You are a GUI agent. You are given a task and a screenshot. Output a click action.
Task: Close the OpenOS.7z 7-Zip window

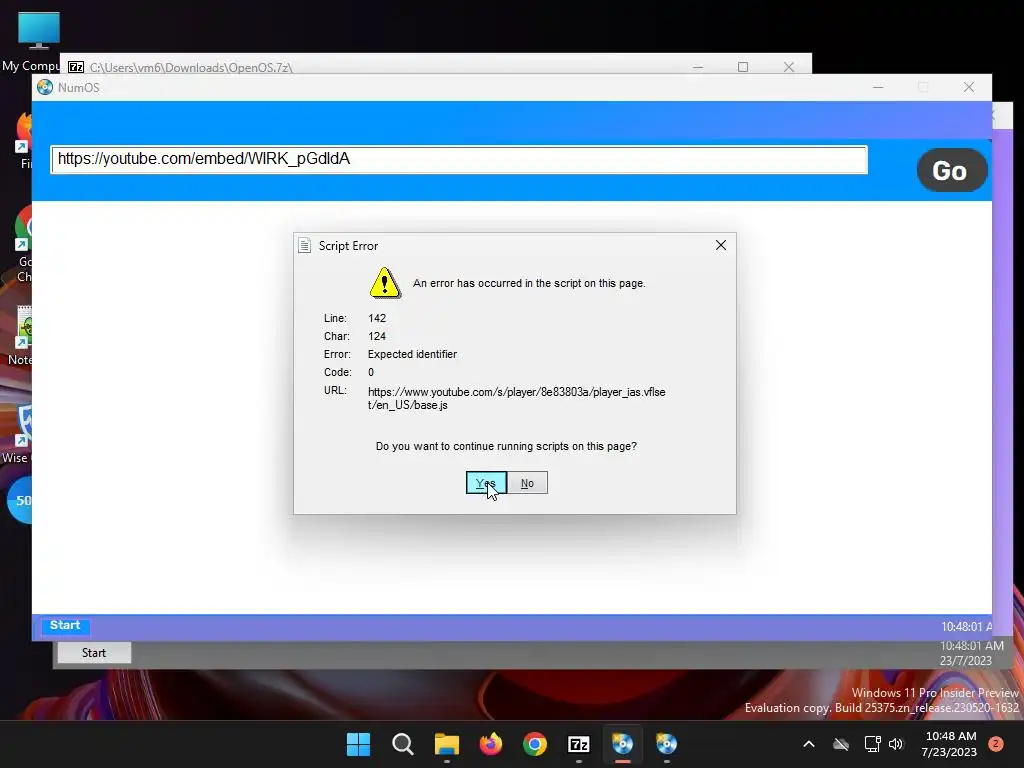(788, 67)
